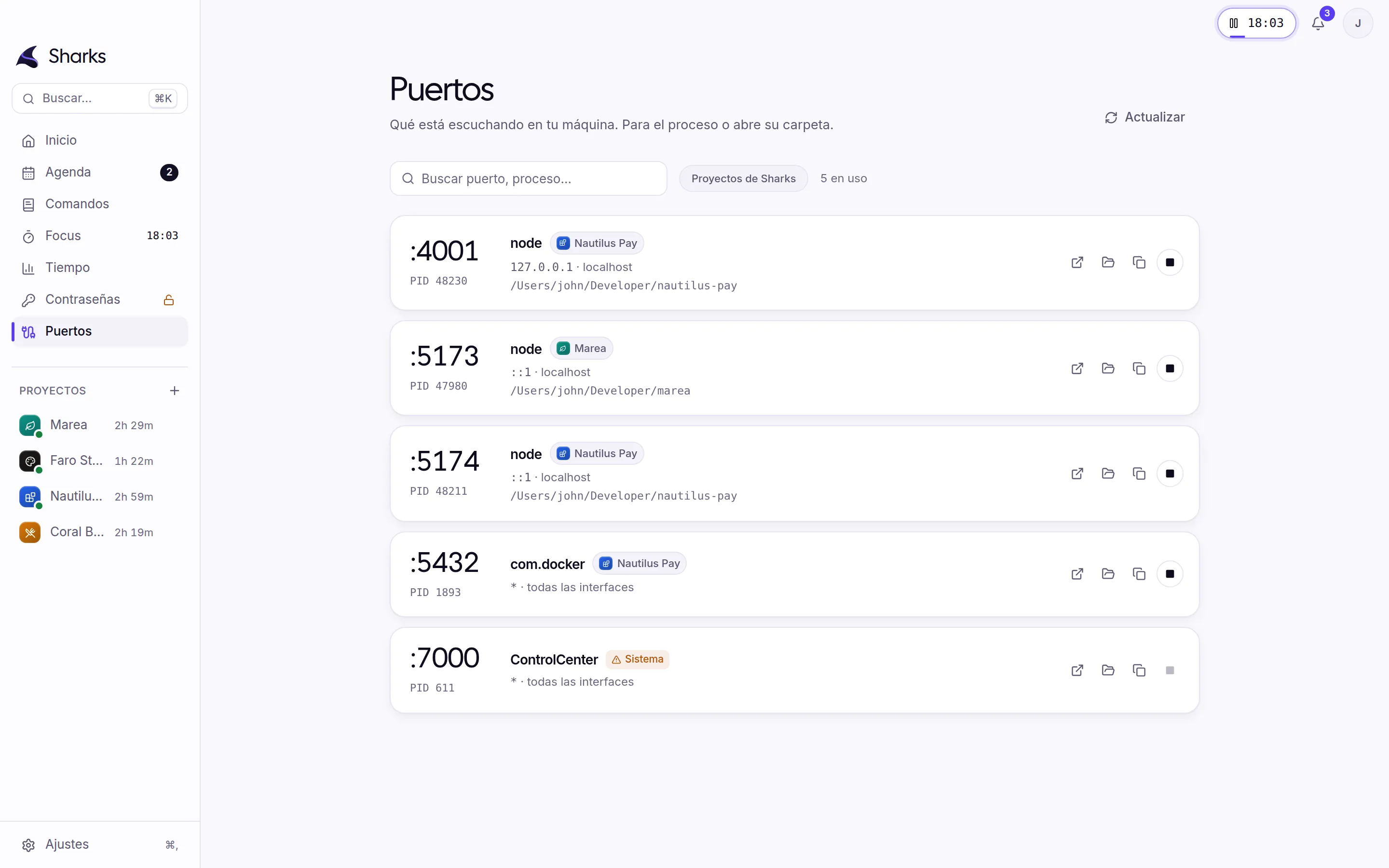Stop the process on port 4001
1389x868 pixels.
coord(1170,262)
